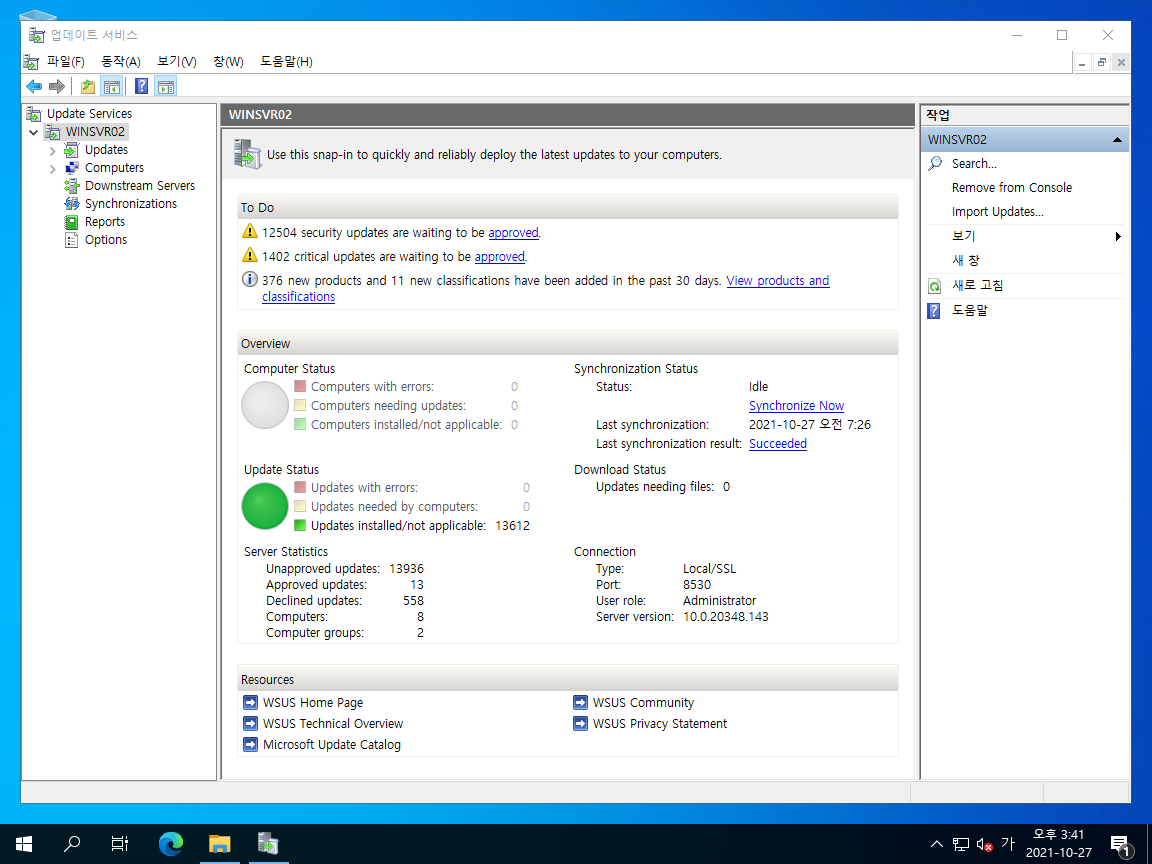Viewport: 1152px width, 864px height.
Task: Click the Update Services root node icon
Action: click(x=34, y=113)
